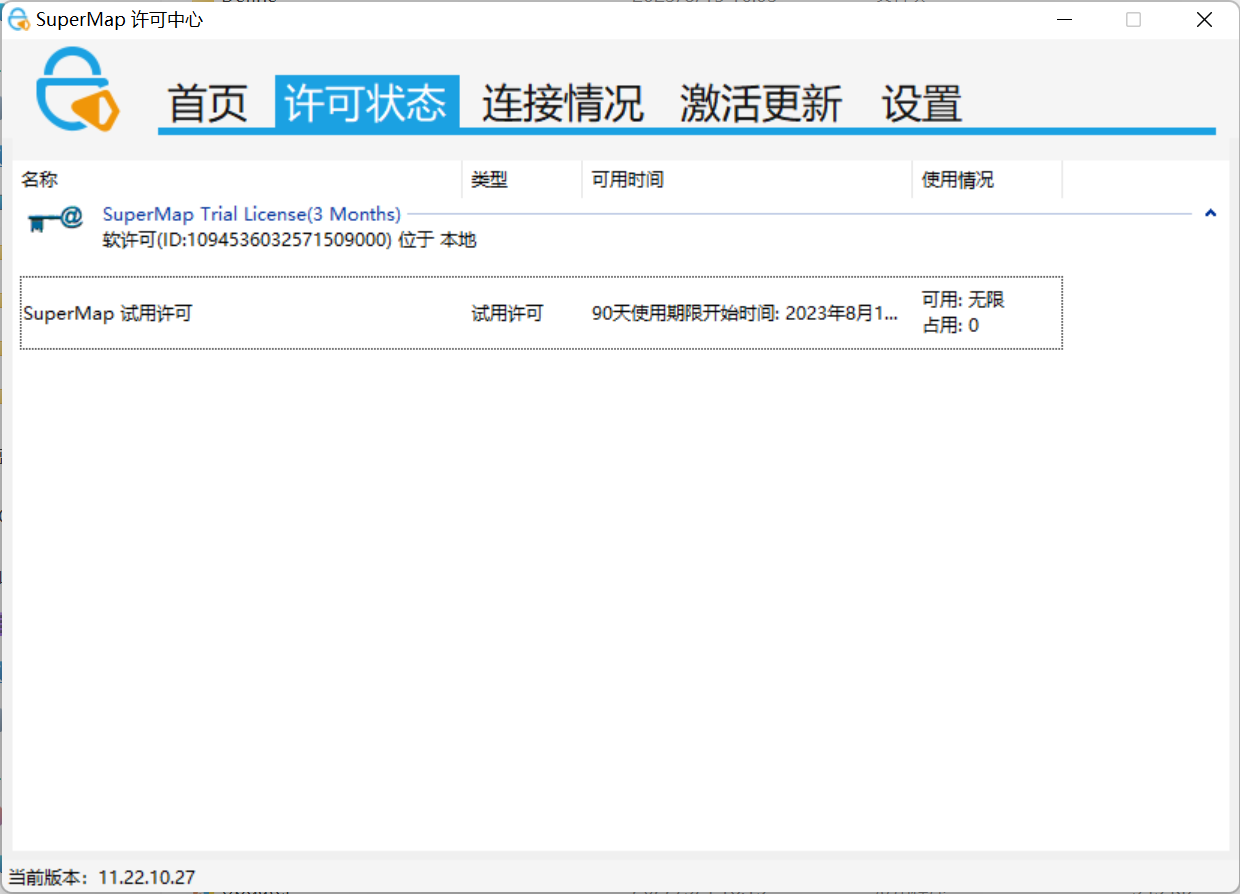Click the 软许可 ID description line

290,241
